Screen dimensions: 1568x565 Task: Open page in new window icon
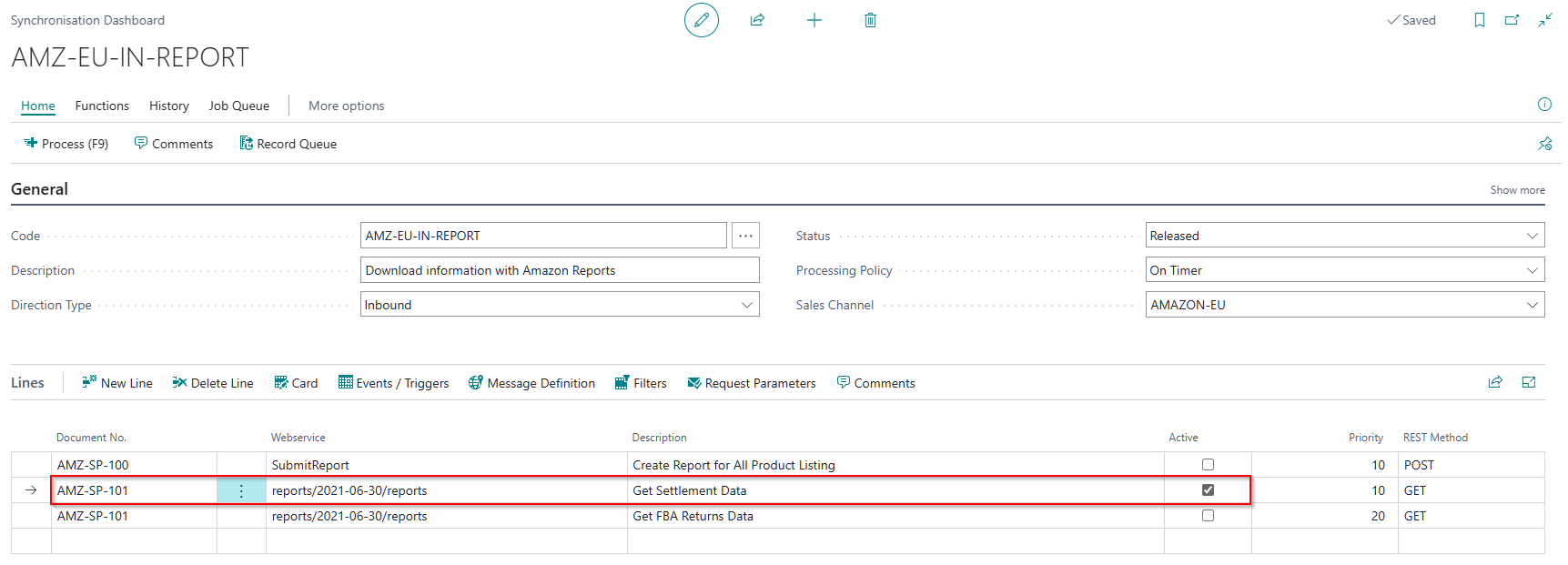[x=1512, y=20]
